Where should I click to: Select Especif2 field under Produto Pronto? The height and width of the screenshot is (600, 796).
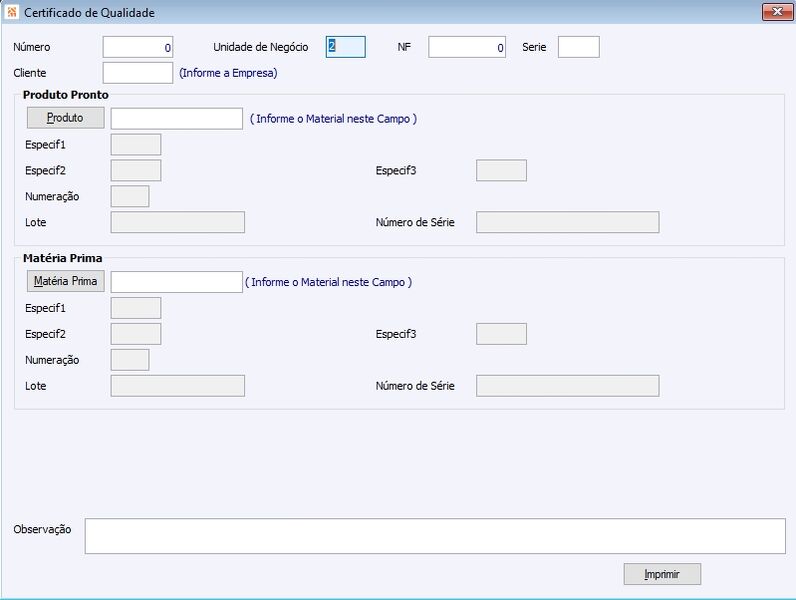136,171
